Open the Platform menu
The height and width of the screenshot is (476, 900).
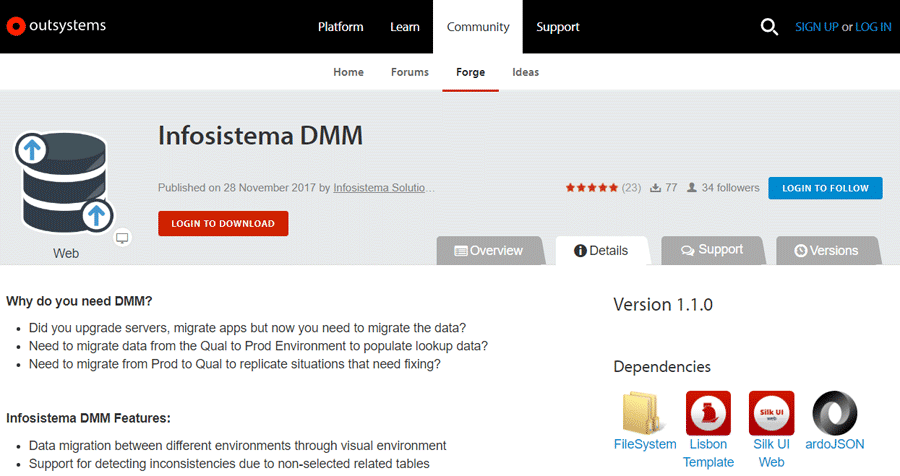(x=340, y=26)
